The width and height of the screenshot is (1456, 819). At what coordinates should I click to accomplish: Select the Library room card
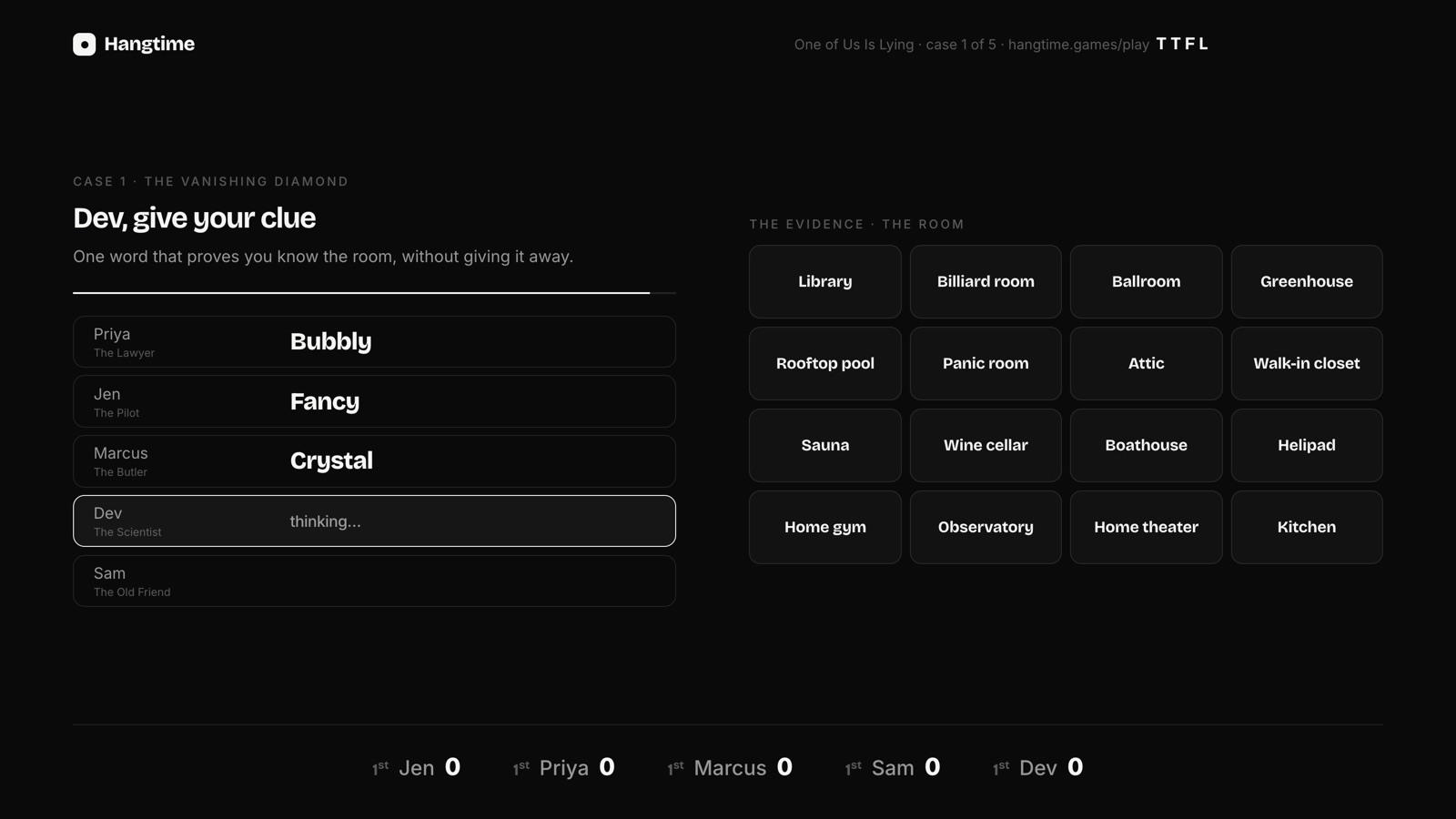point(824,281)
